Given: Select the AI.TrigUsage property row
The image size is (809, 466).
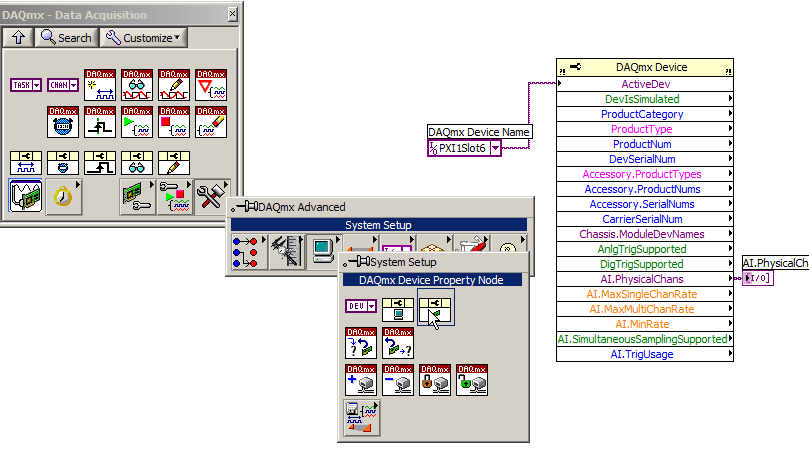Looking at the screenshot, I should coord(645,354).
